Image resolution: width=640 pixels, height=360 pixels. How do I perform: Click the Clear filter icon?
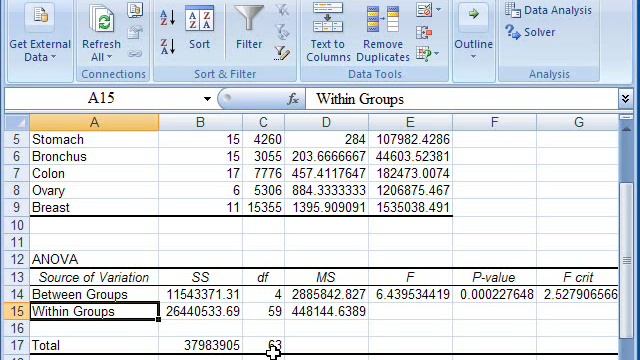click(x=282, y=10)
